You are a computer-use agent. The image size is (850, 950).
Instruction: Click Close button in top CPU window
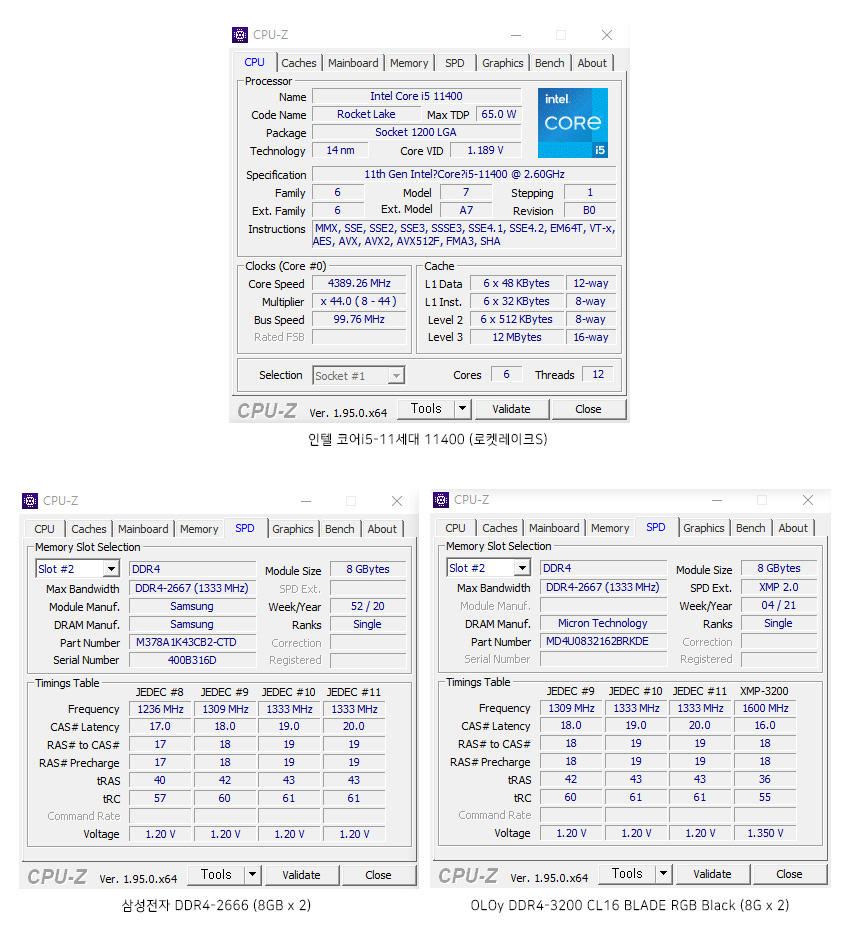(x=588, y=409)
